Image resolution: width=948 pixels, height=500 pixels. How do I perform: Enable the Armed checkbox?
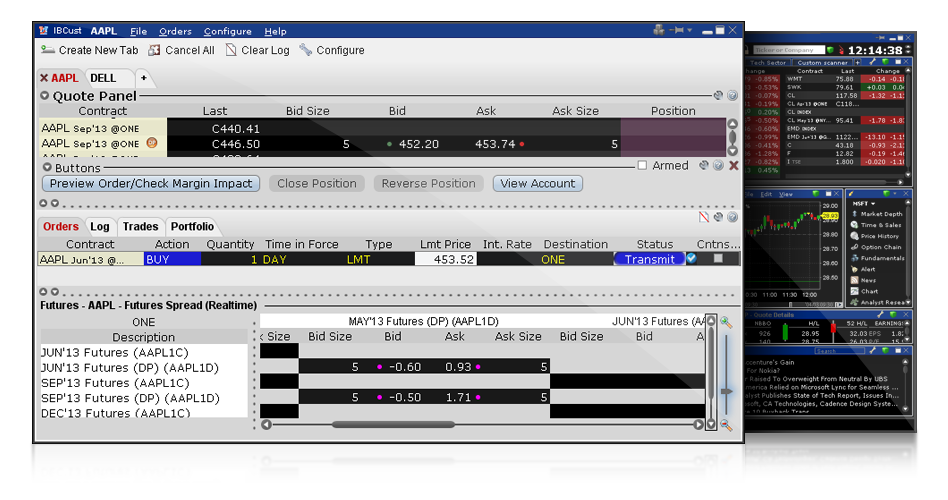tap(643, 166)
